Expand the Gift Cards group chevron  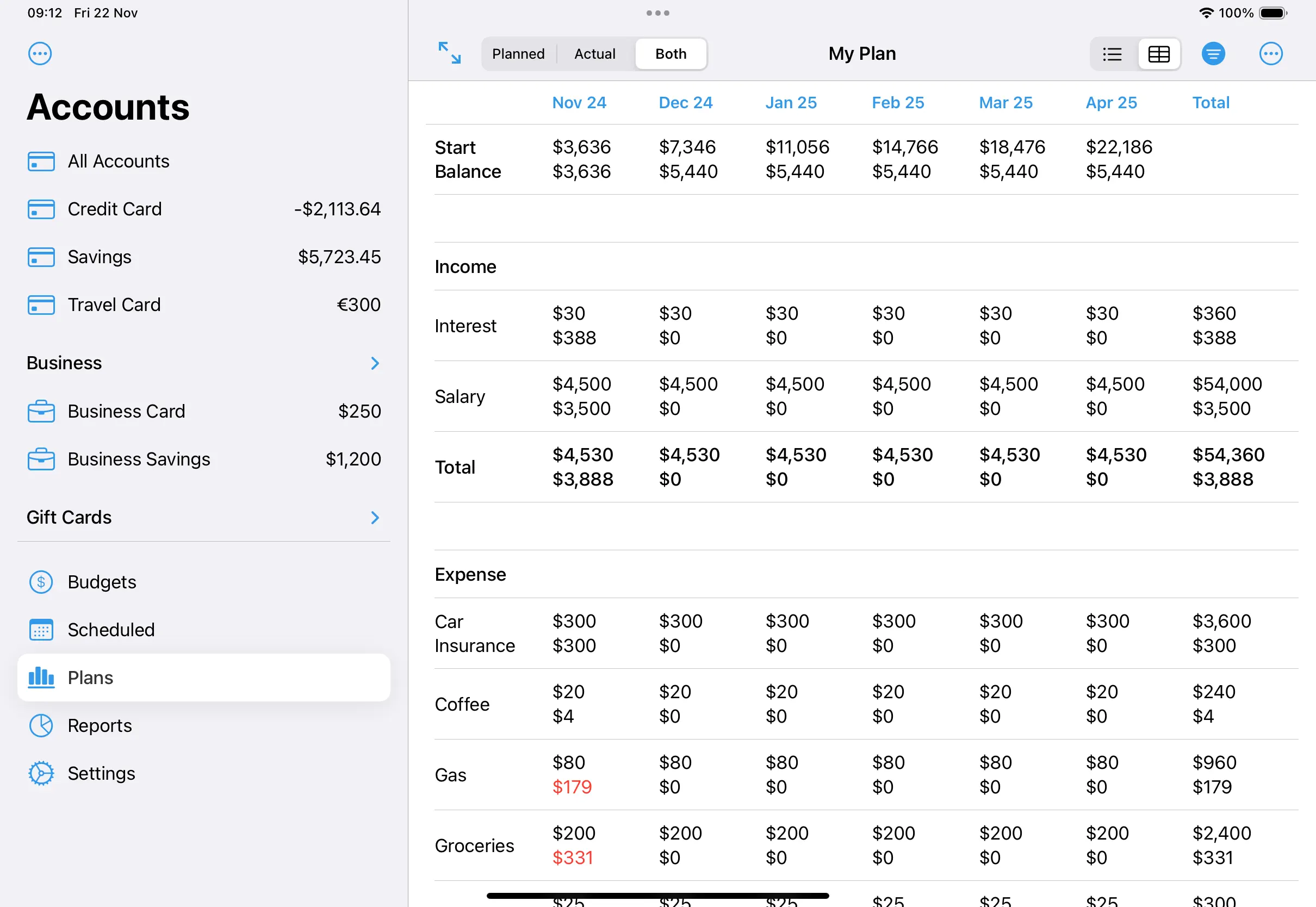[375, 518]
